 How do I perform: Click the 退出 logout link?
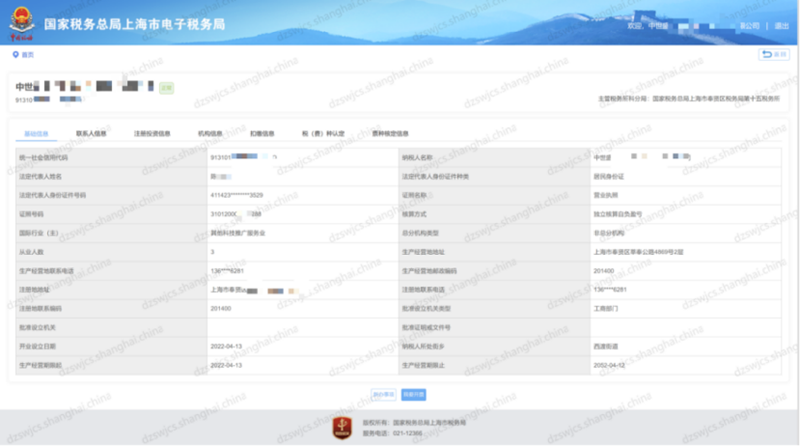click(780, 26)
